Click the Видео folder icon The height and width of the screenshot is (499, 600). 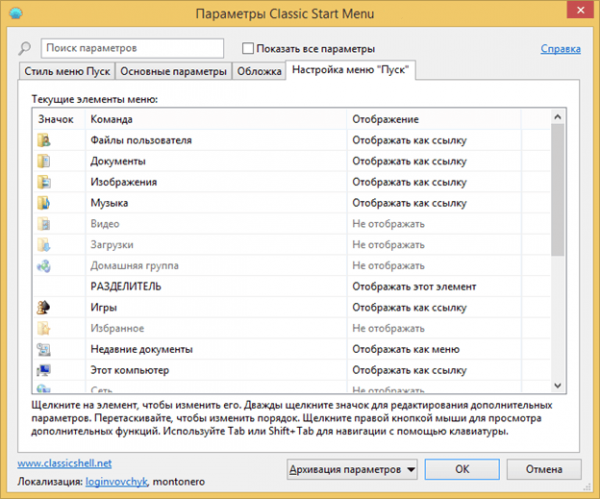[44, 224]
